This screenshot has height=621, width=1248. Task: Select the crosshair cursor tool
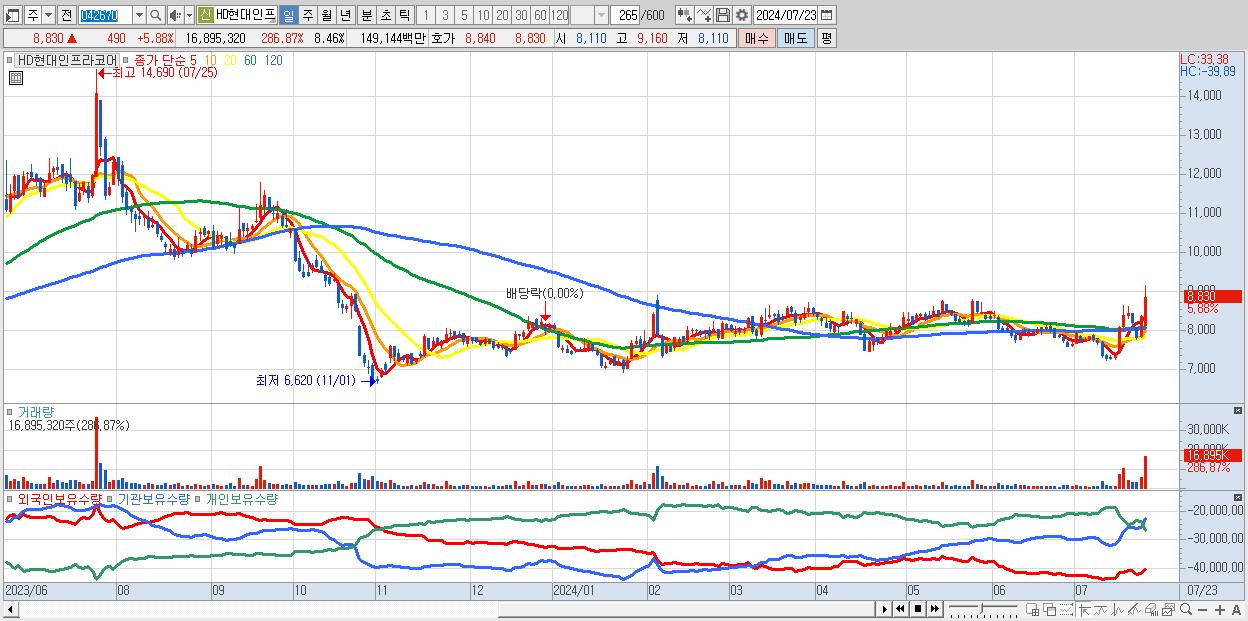[1085, 609]
